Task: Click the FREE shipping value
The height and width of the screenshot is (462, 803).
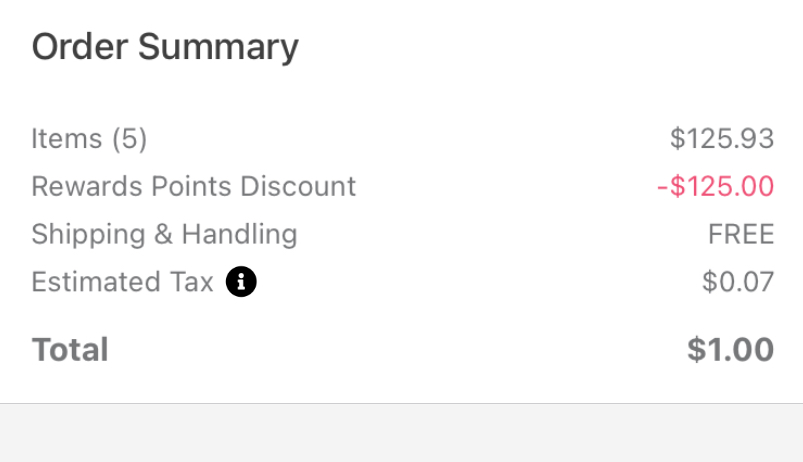Action: coord(741,235)
